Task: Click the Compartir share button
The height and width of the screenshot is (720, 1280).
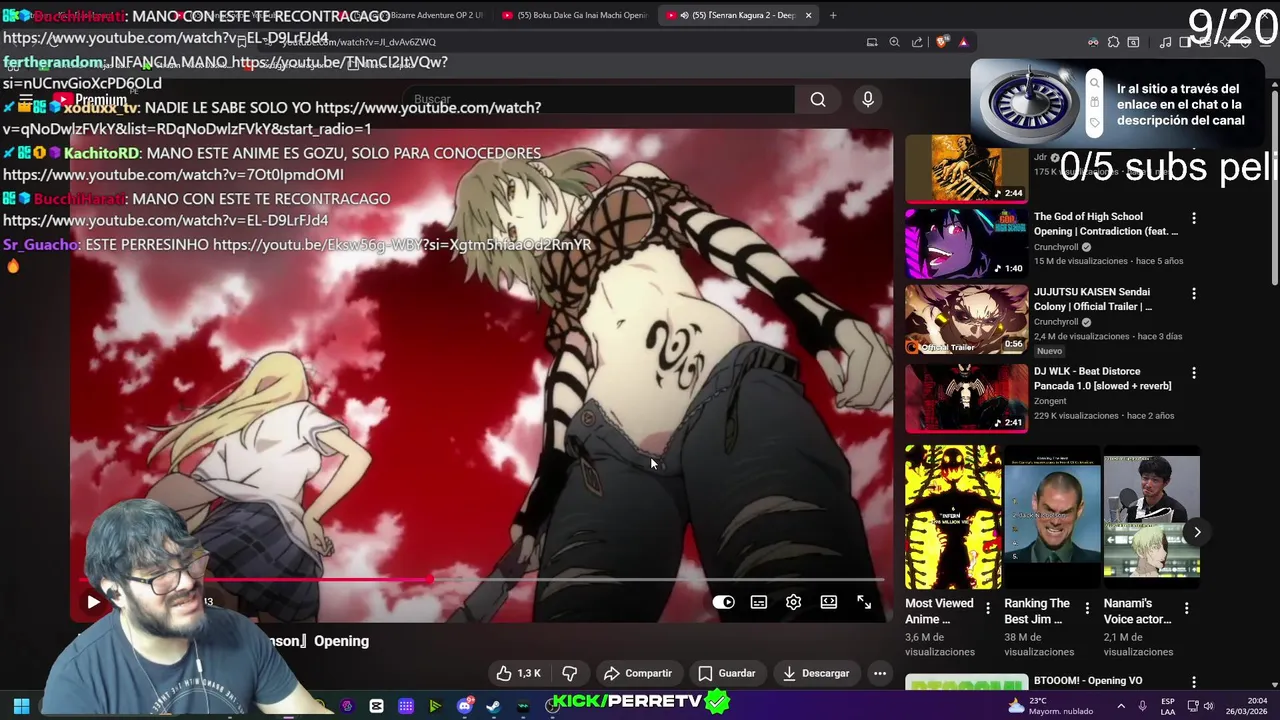Action: 638,673
